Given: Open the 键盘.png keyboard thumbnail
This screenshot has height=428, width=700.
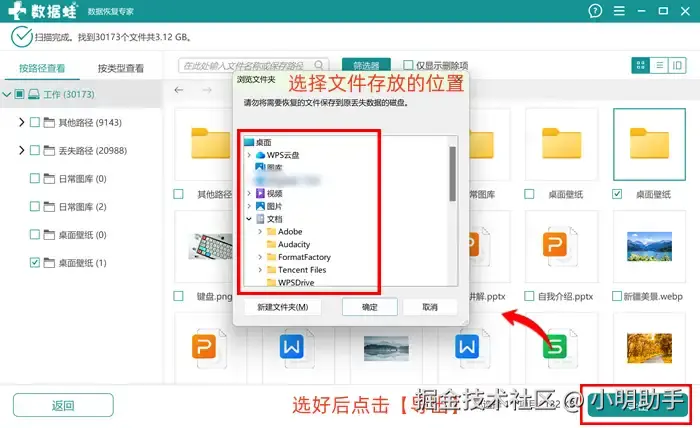Looking at the screenshot, I should pyautogui.click(x=210, y=246).
